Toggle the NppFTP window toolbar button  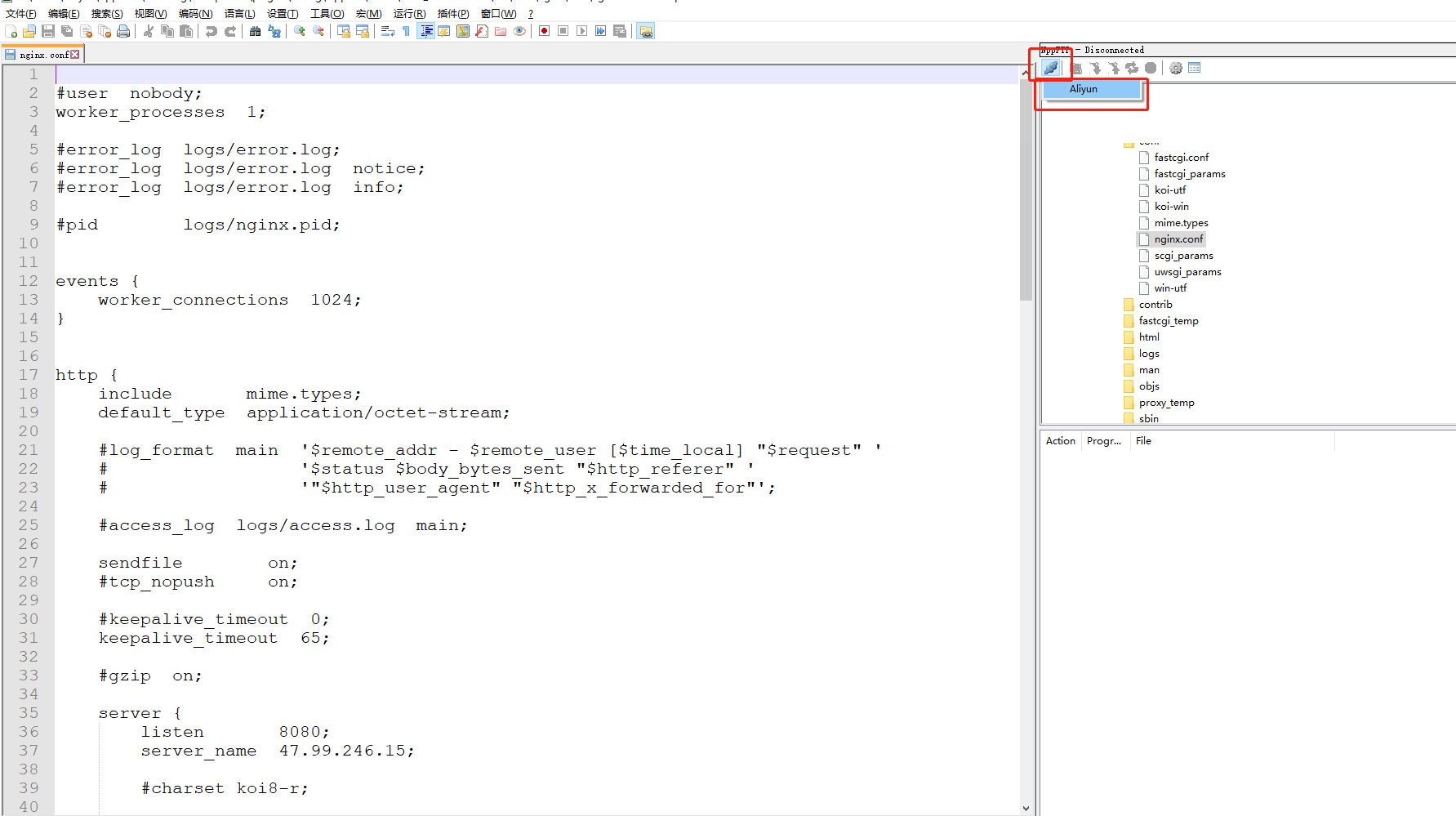[x=646, y=31]
